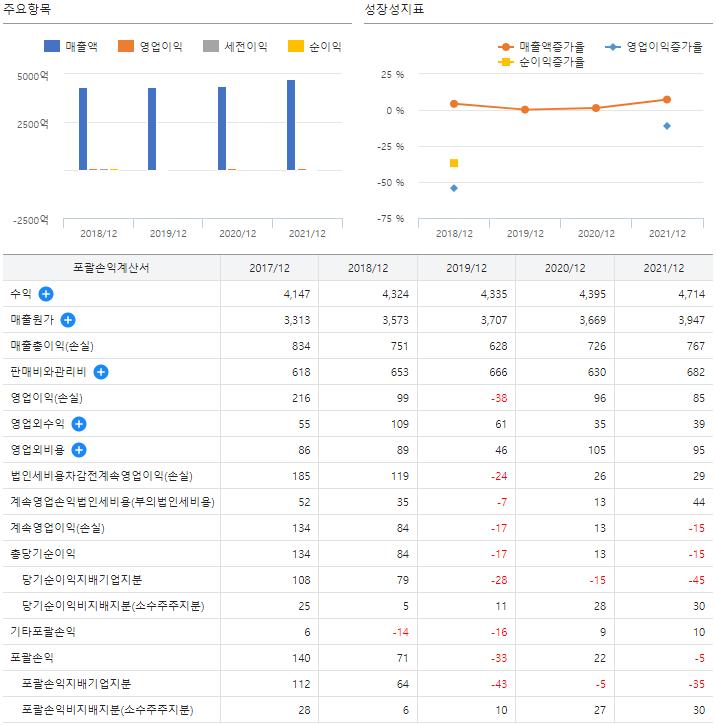Click 2018/12 순이익증가율 yellow square point

coord(454,163)
